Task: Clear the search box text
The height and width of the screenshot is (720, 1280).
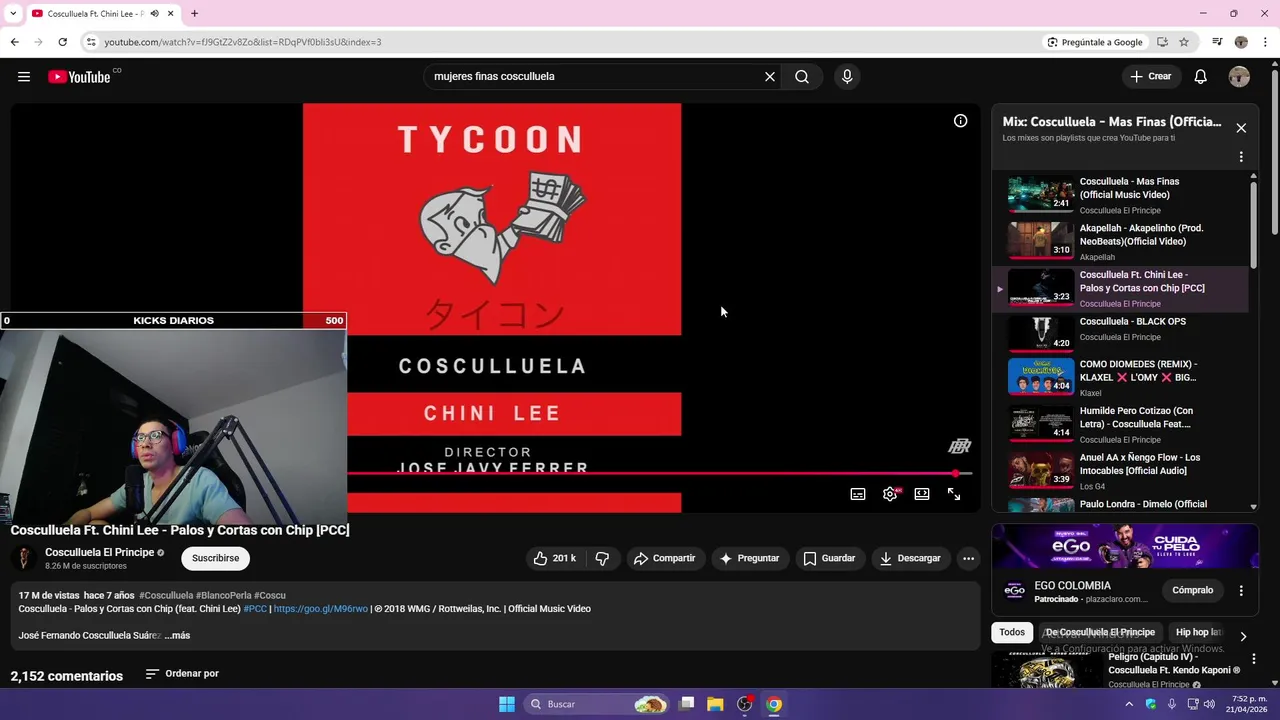Action: click(770, 77)
